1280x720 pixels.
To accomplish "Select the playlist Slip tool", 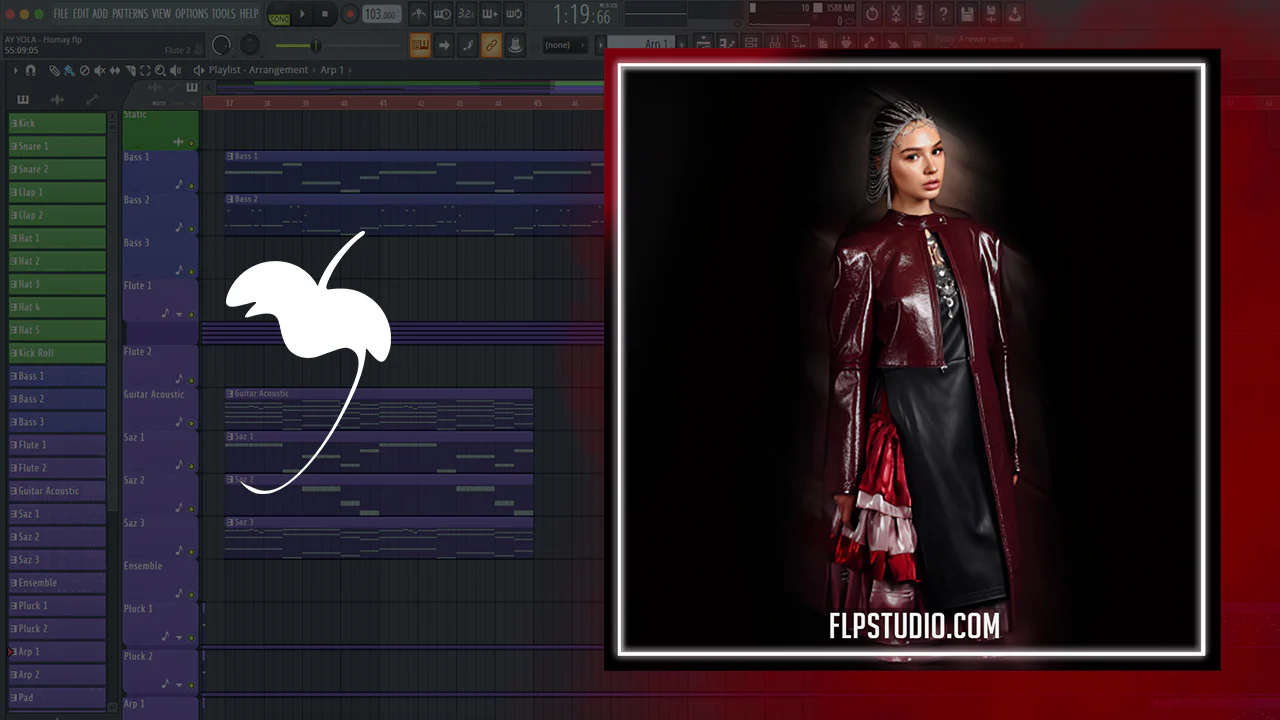I will (x=114, y=70).
